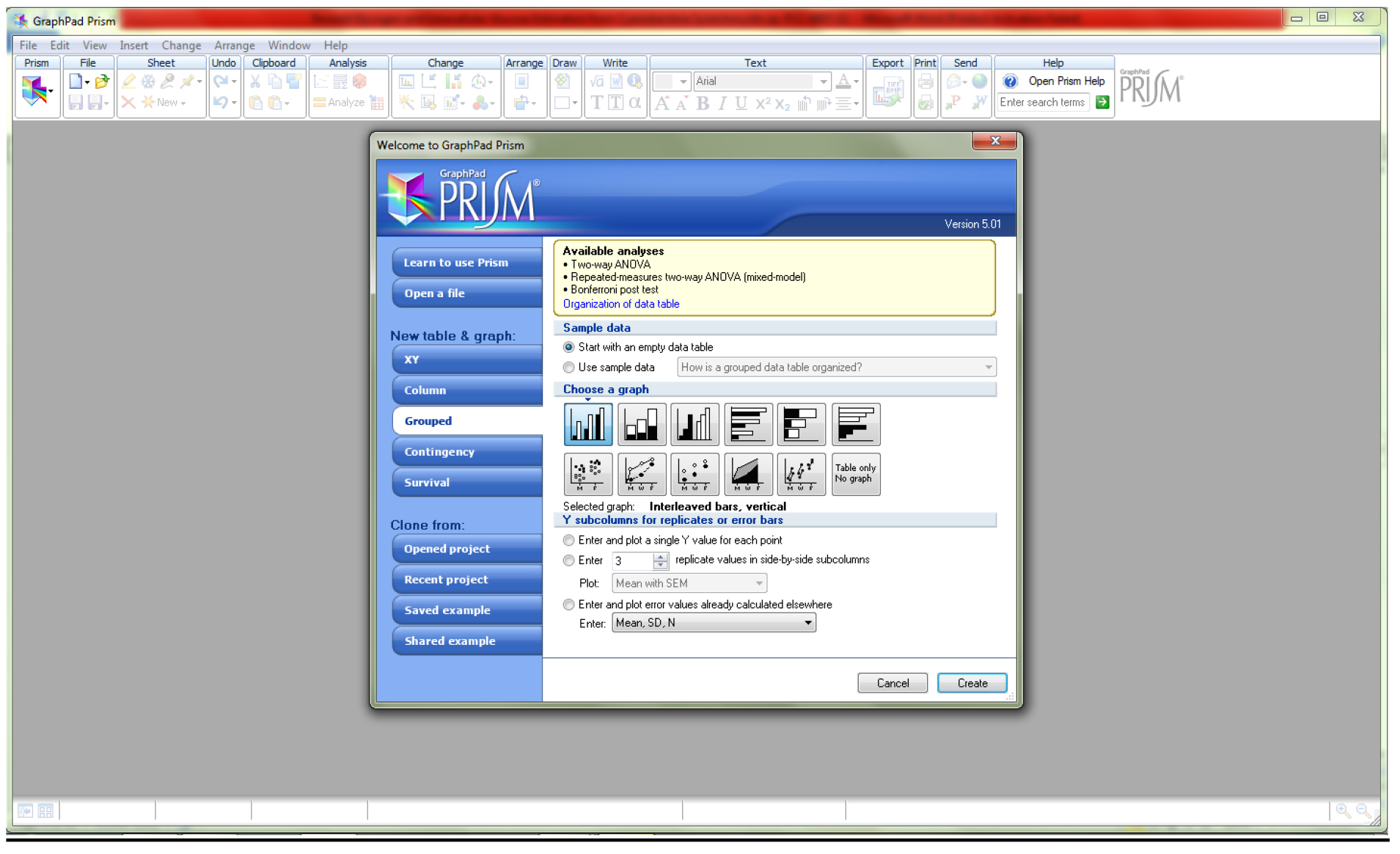Image resolution: width=1400 pixels, height=854 pixels.
Task: Select the Survival table tab
Action: pyautogui.click(x=467, y=483)
